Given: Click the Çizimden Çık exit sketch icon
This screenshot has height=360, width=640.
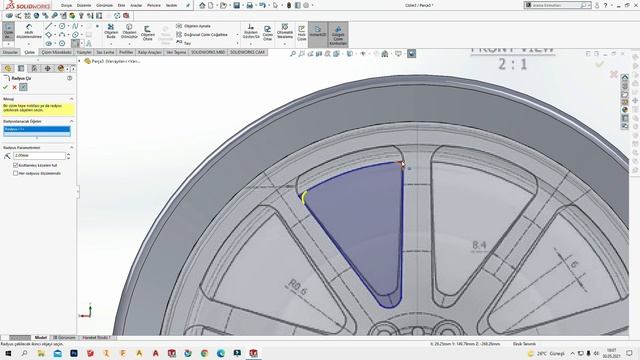Looking at the screenshot, I should [8, 31].
